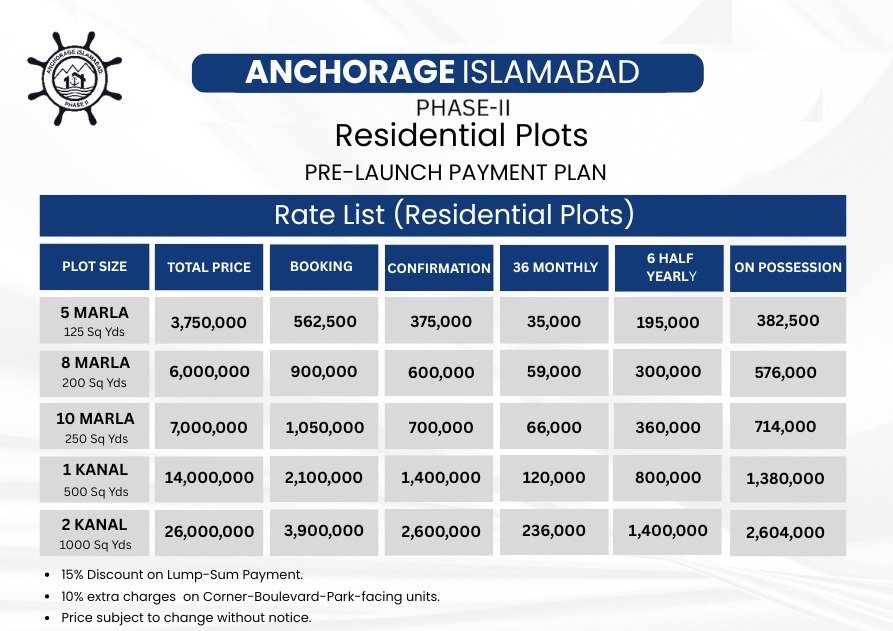
Task: Click the 6 HALF YEARLY column header
Action: pyautogui.click(x=669, y=268)
